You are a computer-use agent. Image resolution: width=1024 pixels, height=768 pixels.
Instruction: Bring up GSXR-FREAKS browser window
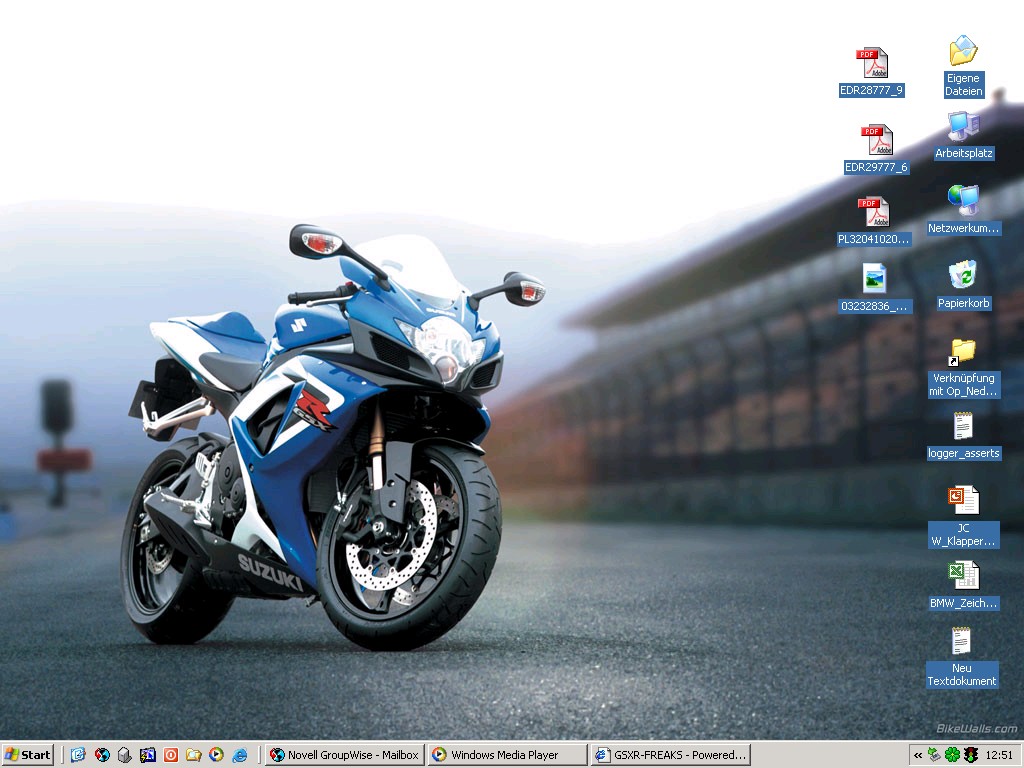[670, 755]
